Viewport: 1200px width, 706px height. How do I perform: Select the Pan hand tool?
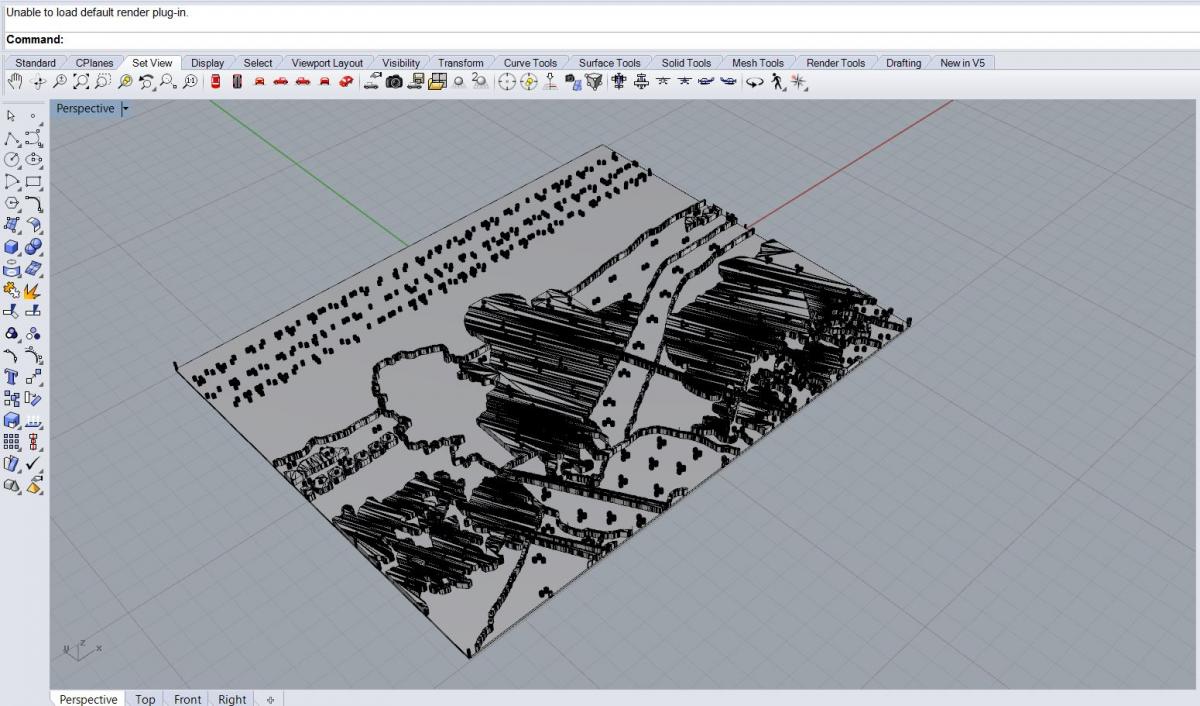click(x=16, y=82)
